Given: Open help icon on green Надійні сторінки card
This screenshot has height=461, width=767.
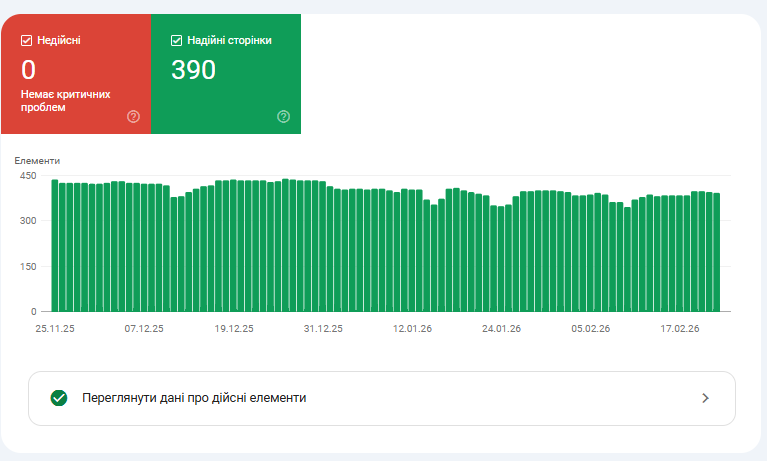Looking at the screenshot, I should coord(283,116).
